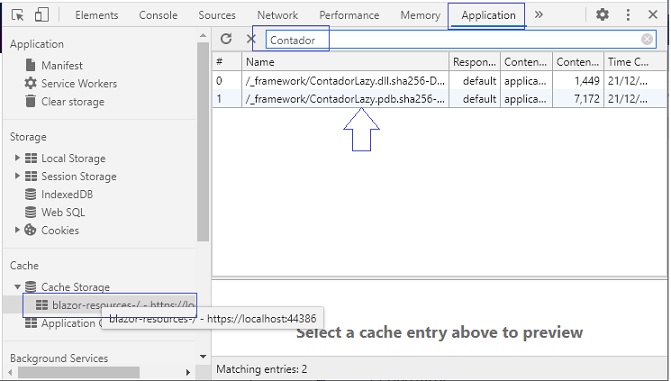Click the Local Storage grid icon
The height and width of the screenshot is (381, 671).
[x=31, y=158]
